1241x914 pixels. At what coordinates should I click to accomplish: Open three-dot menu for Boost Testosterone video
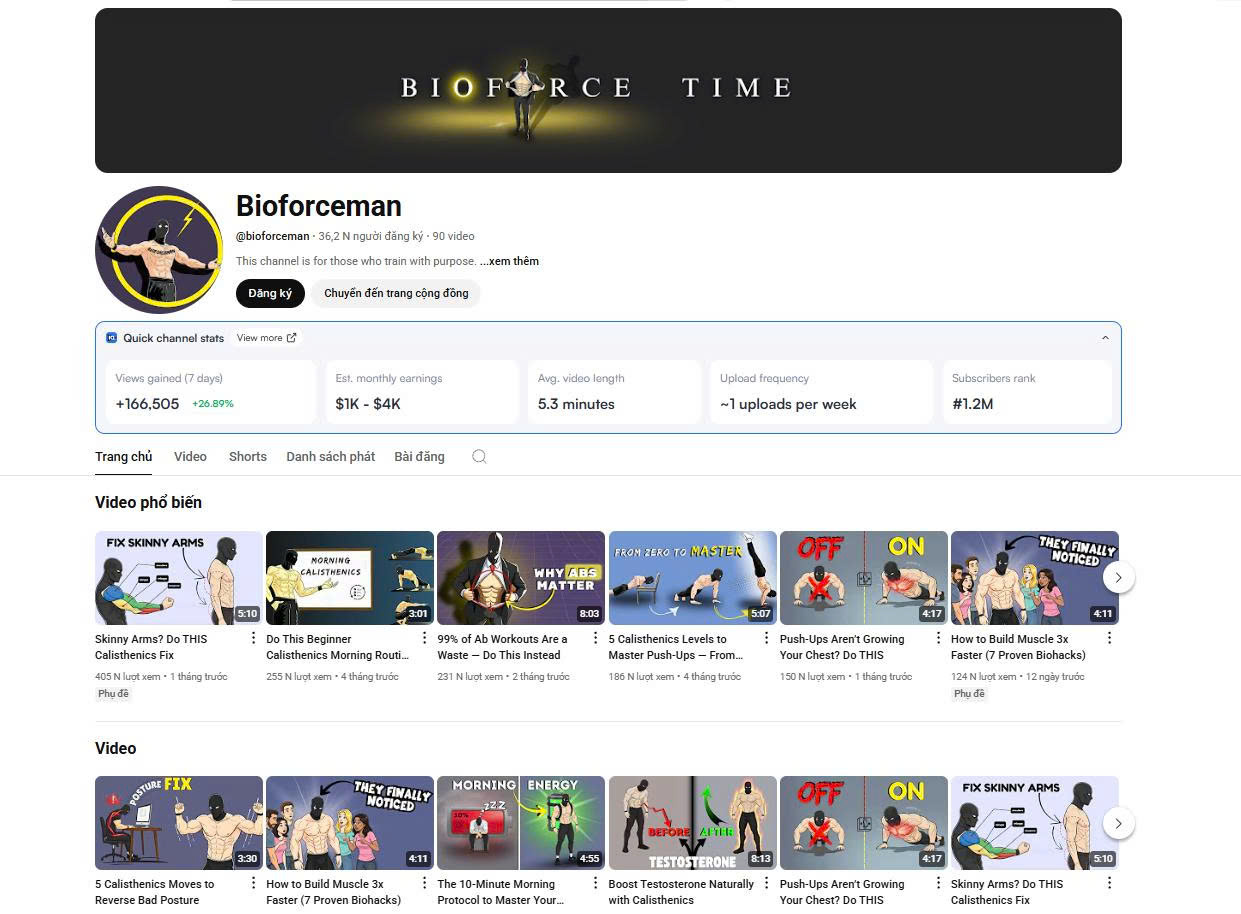click(x=767, y=884)
